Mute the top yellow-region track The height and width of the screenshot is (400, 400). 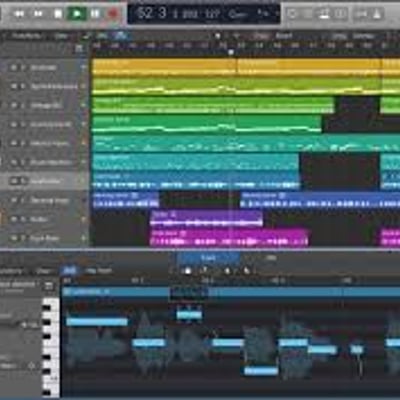pyautogui.click(x=14, y=67)
